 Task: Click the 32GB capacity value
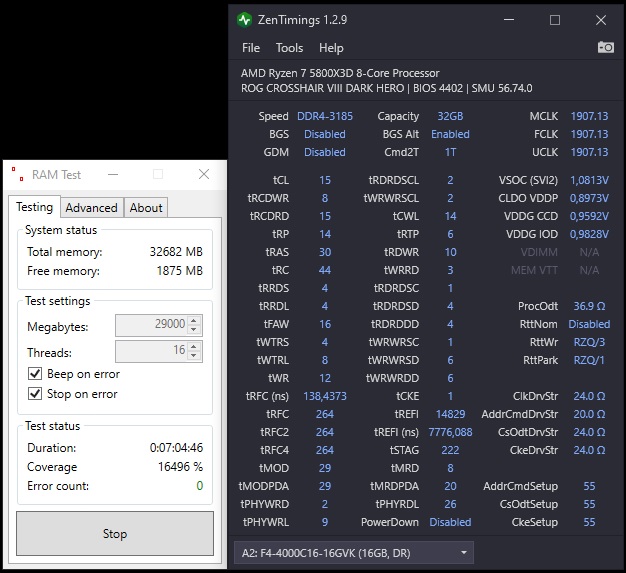tap(450, 116)
